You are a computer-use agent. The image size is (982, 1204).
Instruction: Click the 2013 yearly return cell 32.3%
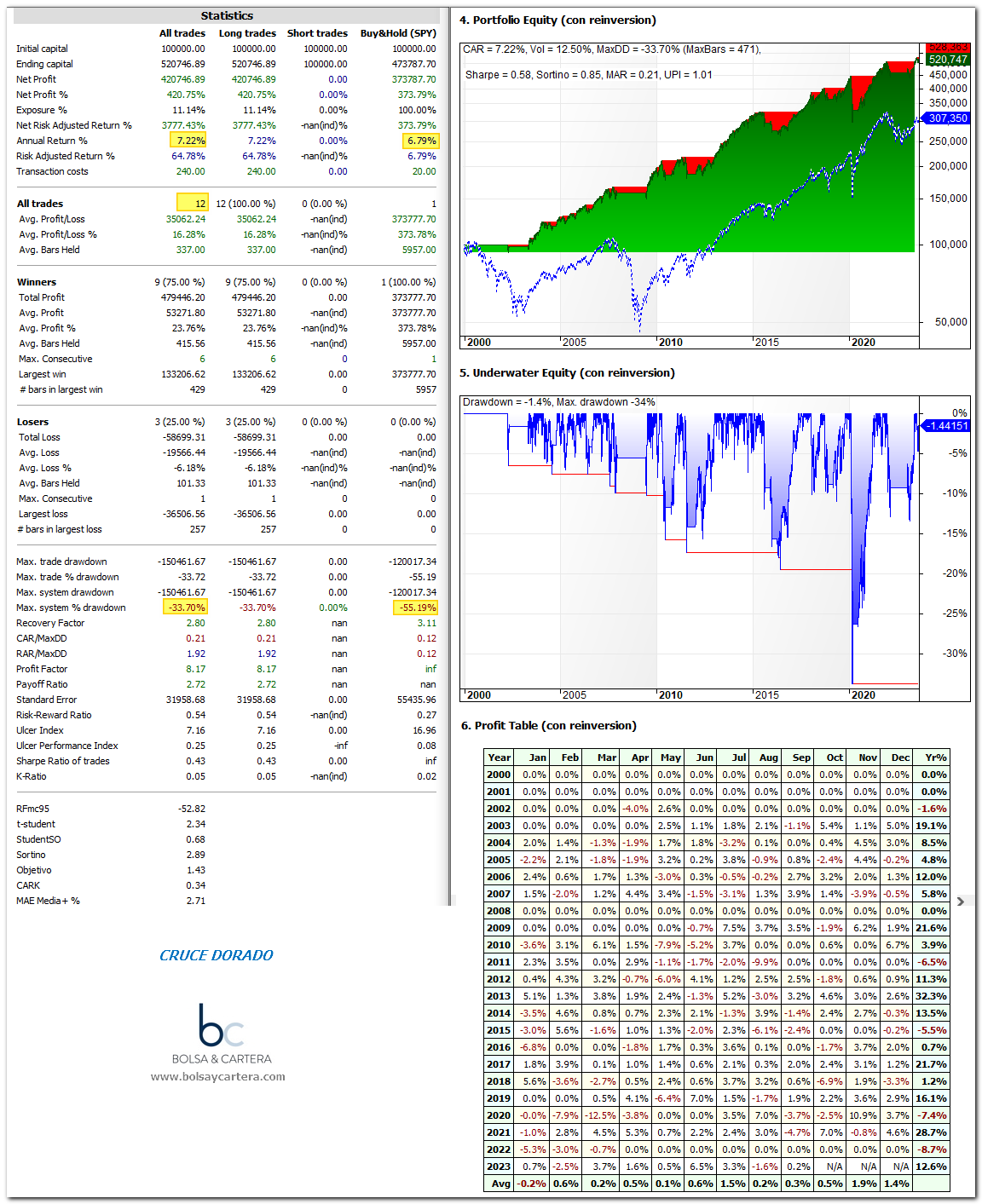(932, 996)
